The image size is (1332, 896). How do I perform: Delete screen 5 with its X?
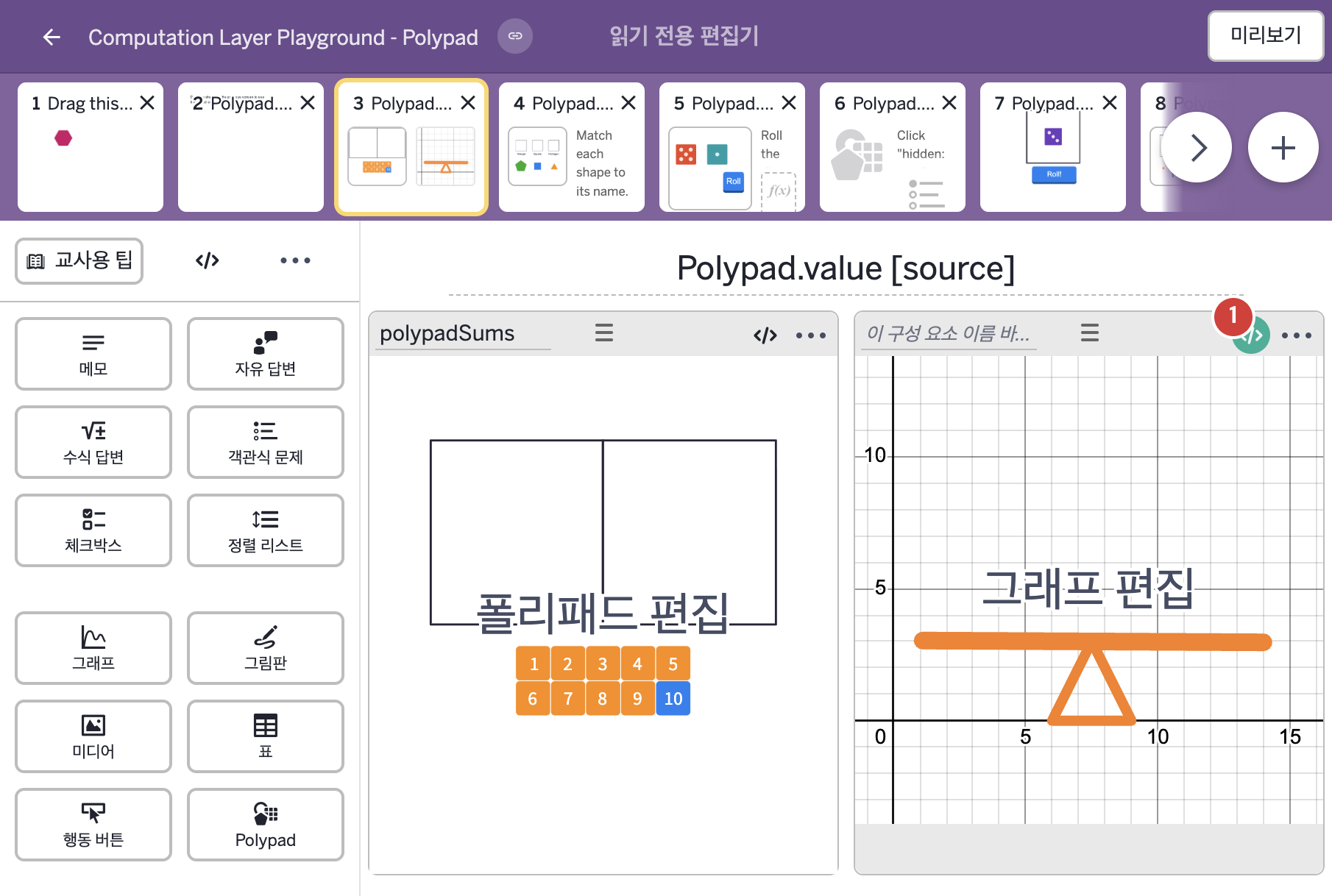tap(789, 103)
